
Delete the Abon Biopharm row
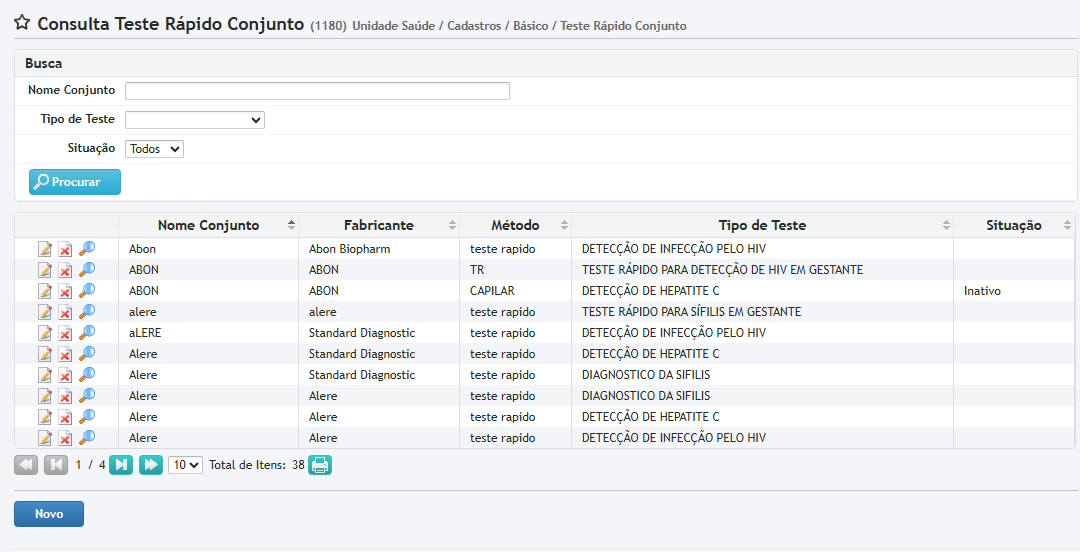pos(65,249)
